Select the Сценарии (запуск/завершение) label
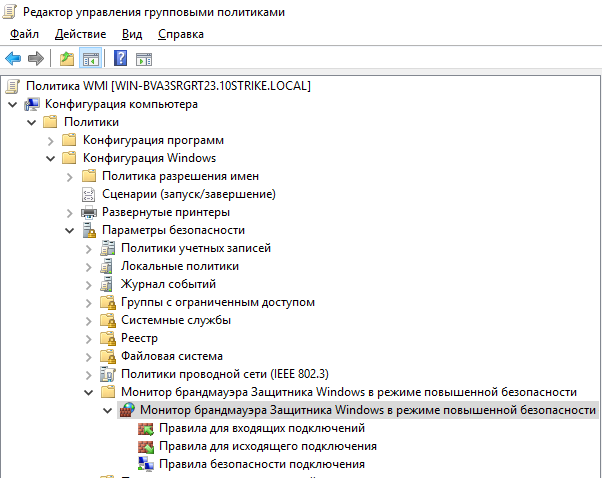Viewport: 602px width, 478px height. (x=189, y=194)
